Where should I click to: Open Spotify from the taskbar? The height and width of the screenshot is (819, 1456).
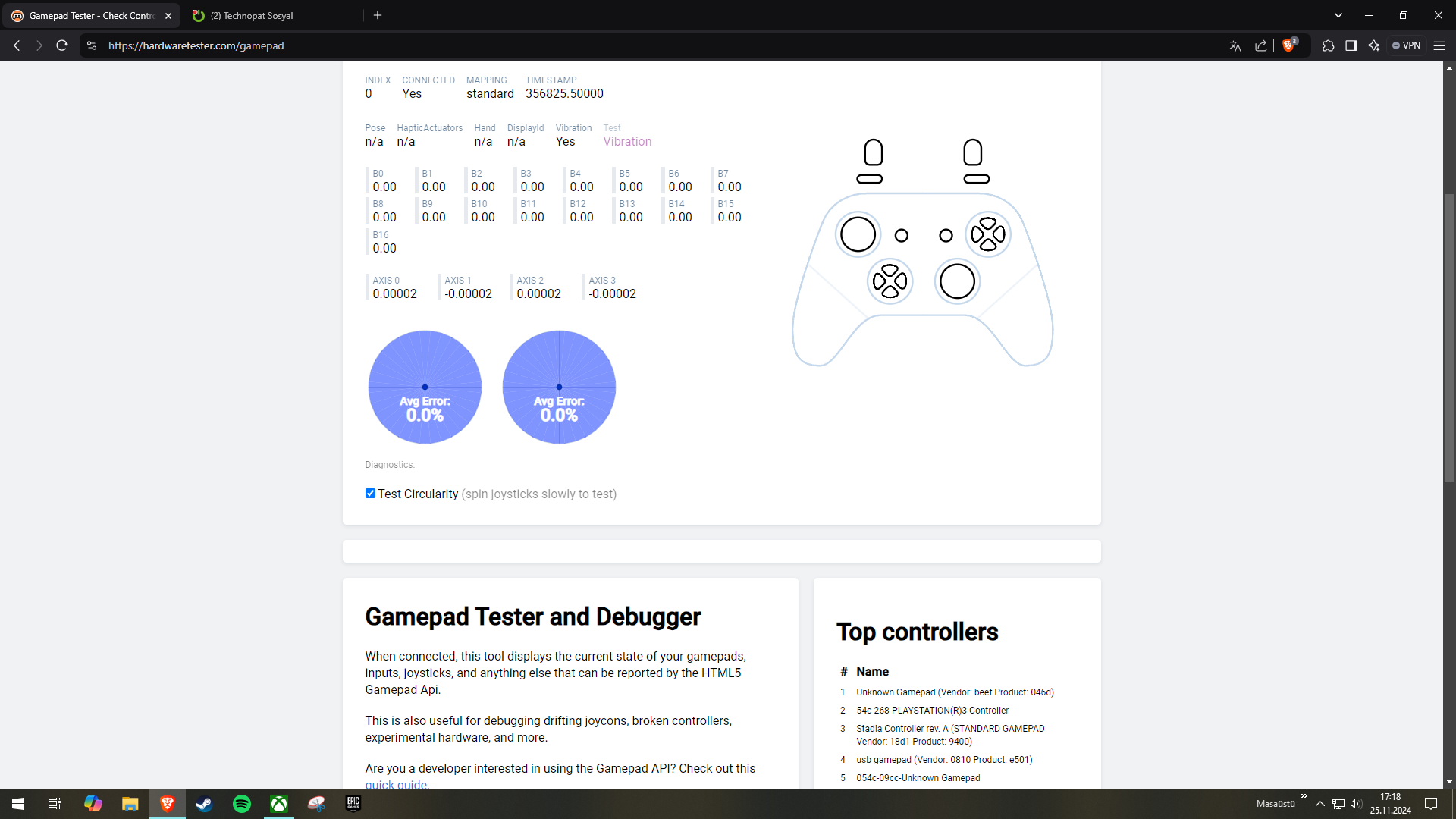242,804
